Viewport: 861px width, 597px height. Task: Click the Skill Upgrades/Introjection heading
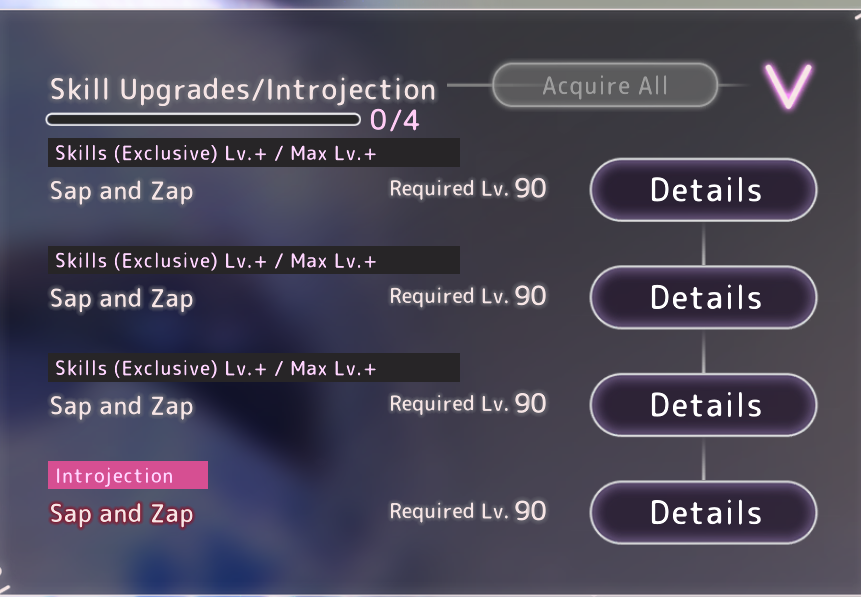click(x=243, y=90)
